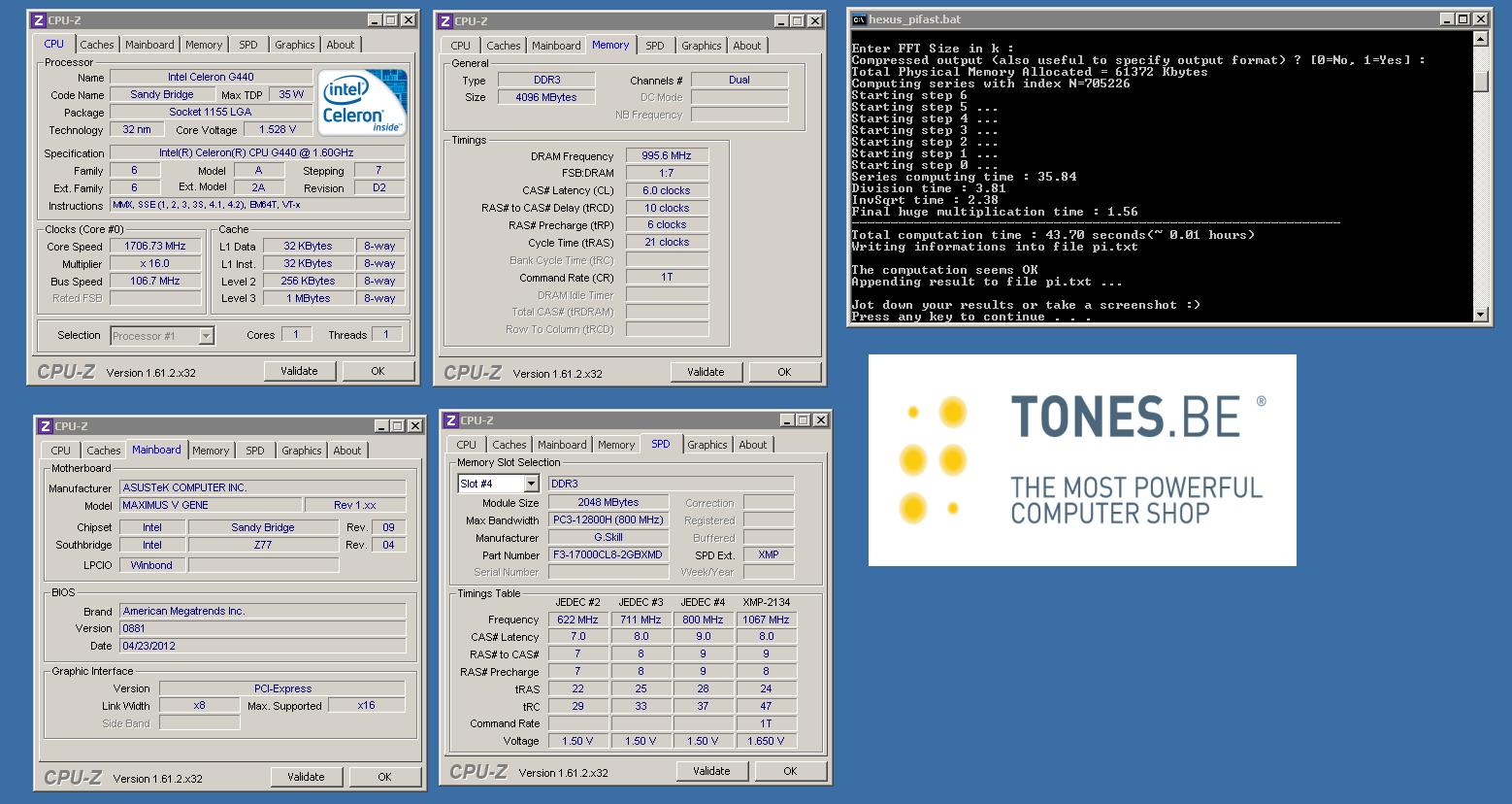This screenshot has height=804, width=1512.
Task: Click the Southbridge Z77 field
Action: [x=263, y=545]
